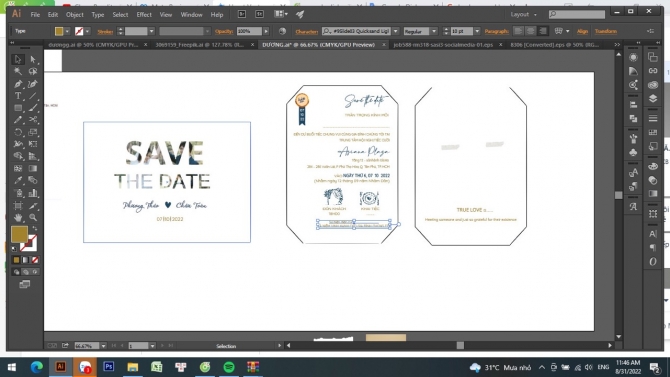The image size is (670, 377).
Task: Select the Shape Builder tool
Action: pyautogui.click(x=18, y=156)
